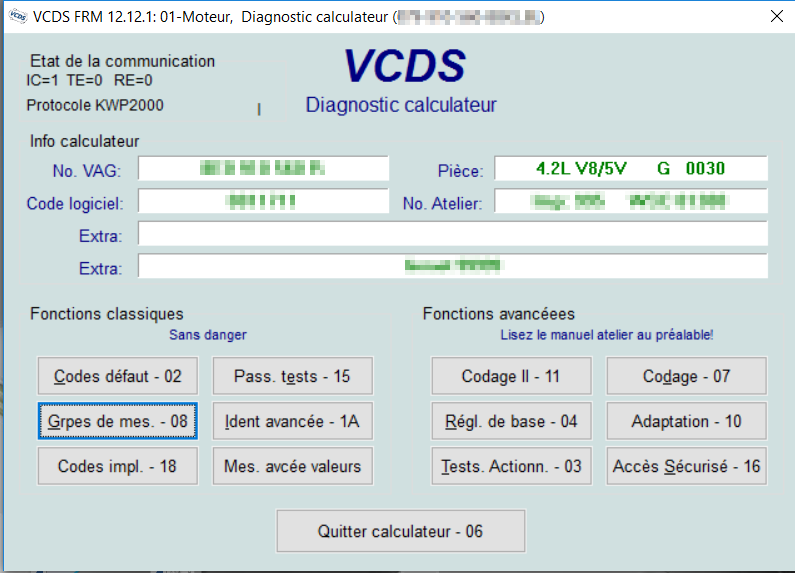Click the second Extra field
This screenshot has height=573, width=795.
coord(453,266)
